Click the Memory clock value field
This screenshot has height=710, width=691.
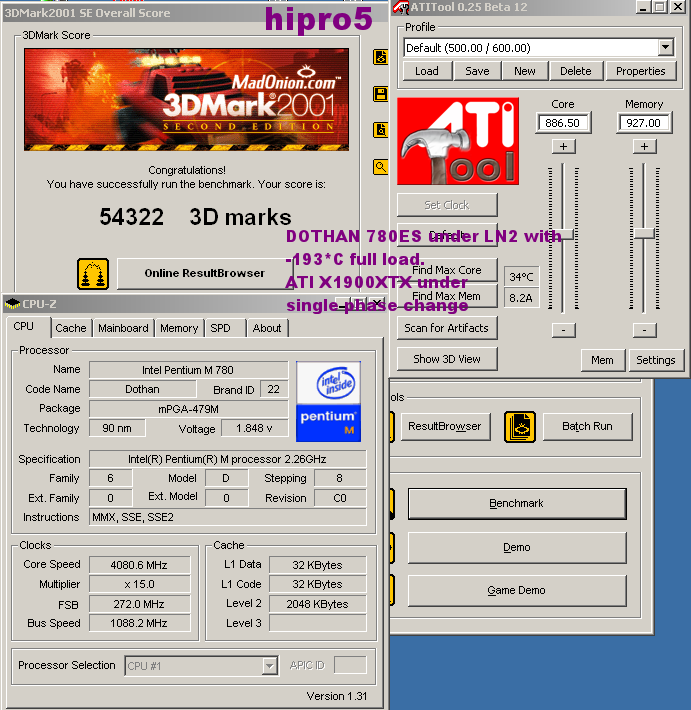644,123
